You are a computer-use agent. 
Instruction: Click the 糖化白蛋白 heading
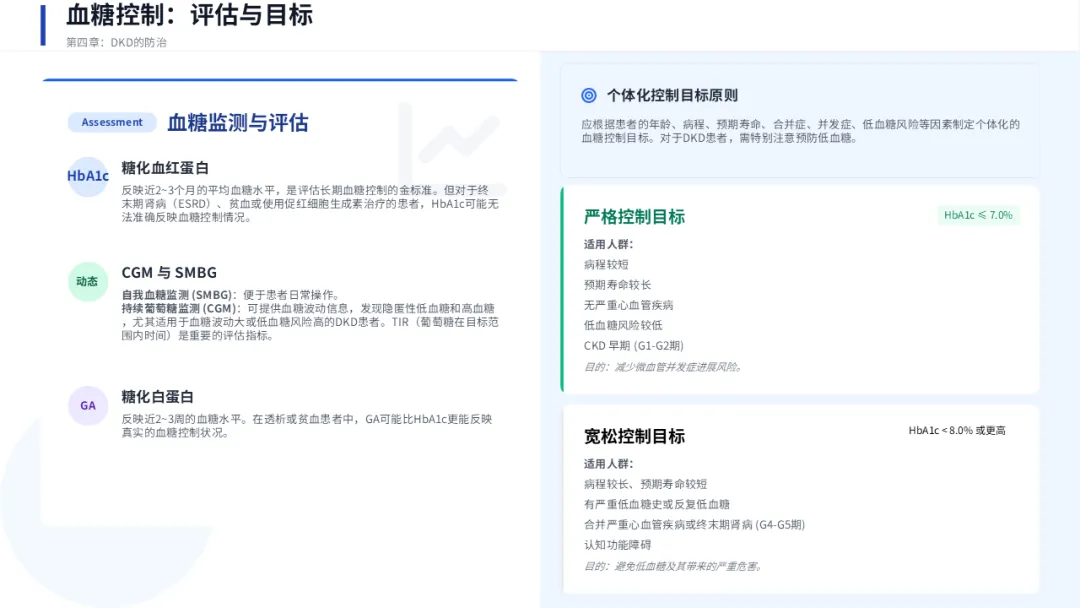coord(158,397)
